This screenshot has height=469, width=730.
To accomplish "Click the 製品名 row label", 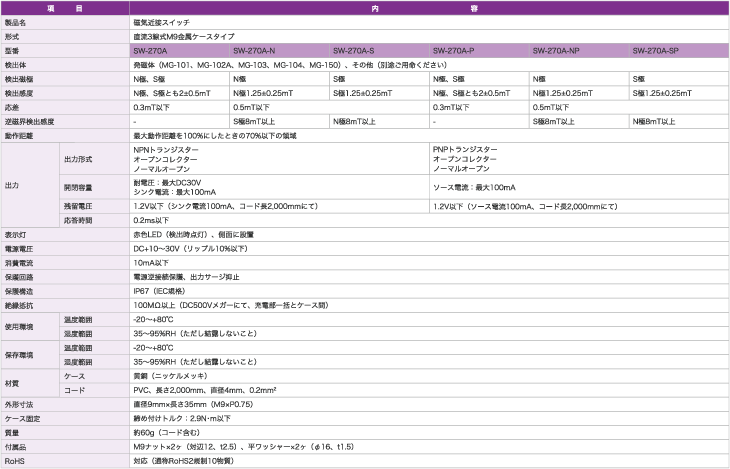I will click(x=16, y=21).
